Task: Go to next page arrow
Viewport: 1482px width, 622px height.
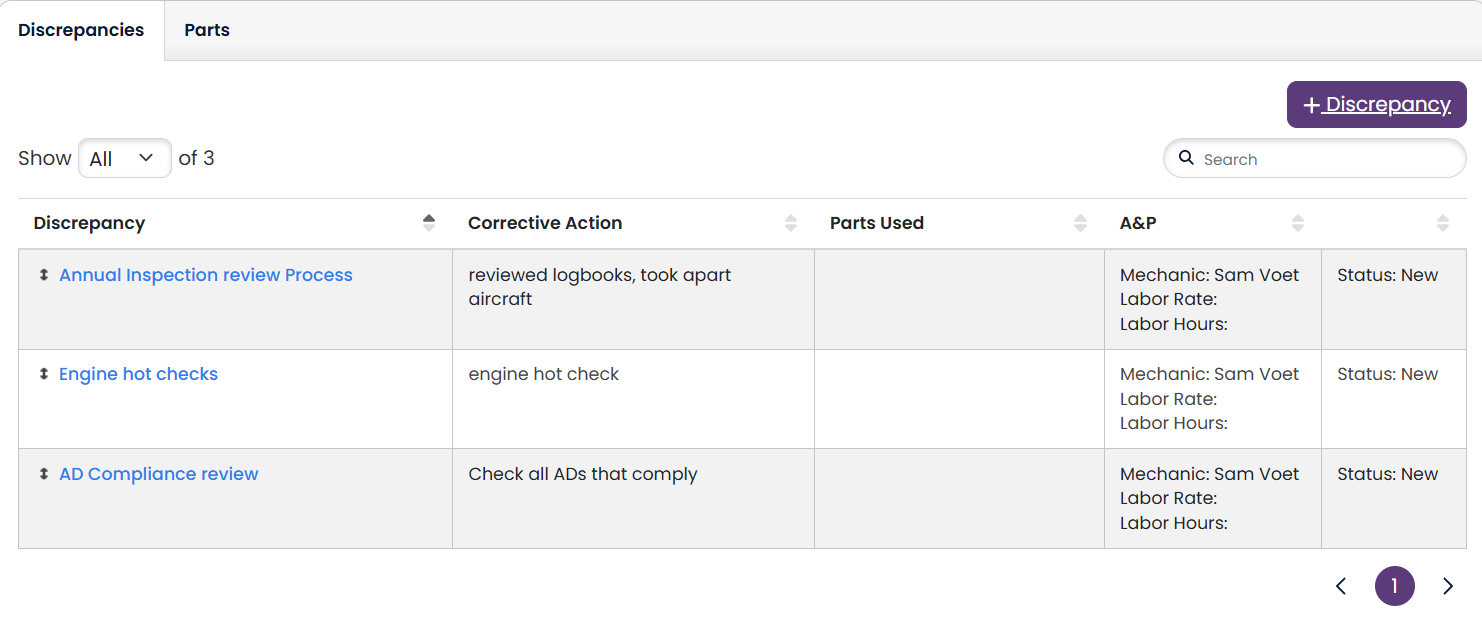Action: (x=1447, y=587)
